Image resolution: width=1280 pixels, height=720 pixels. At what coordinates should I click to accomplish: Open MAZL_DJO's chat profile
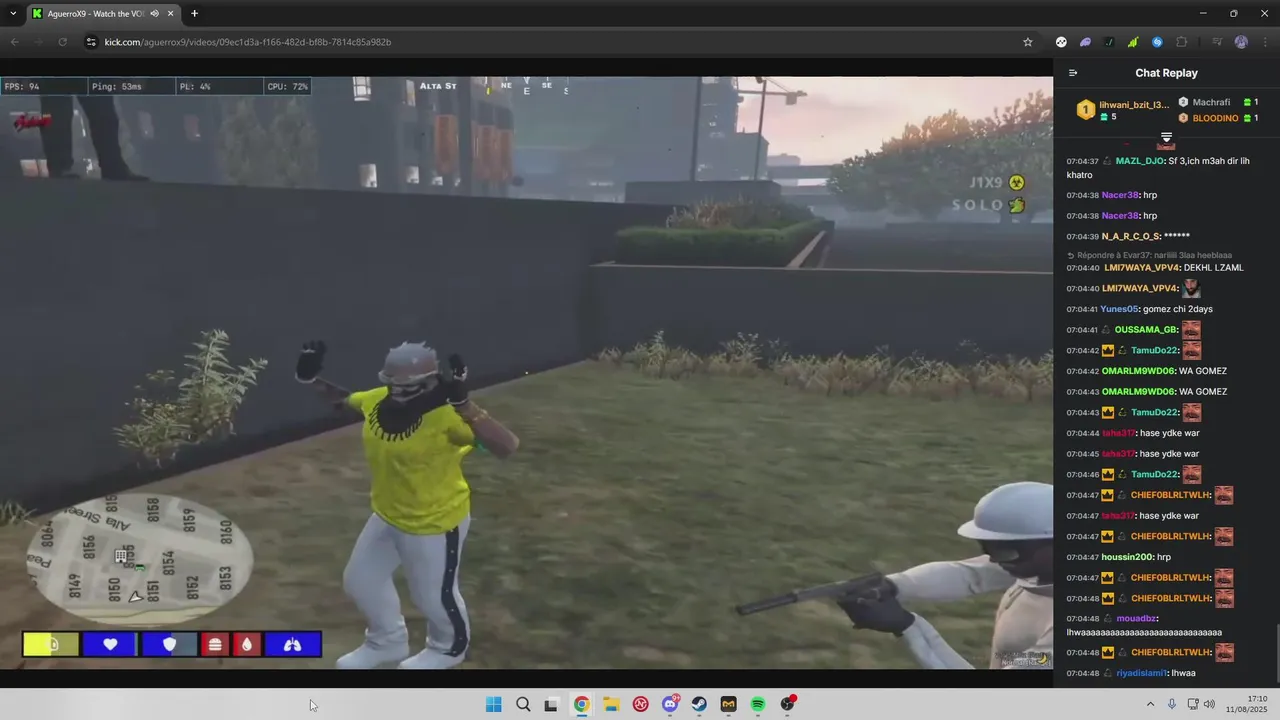[1140, 161]
